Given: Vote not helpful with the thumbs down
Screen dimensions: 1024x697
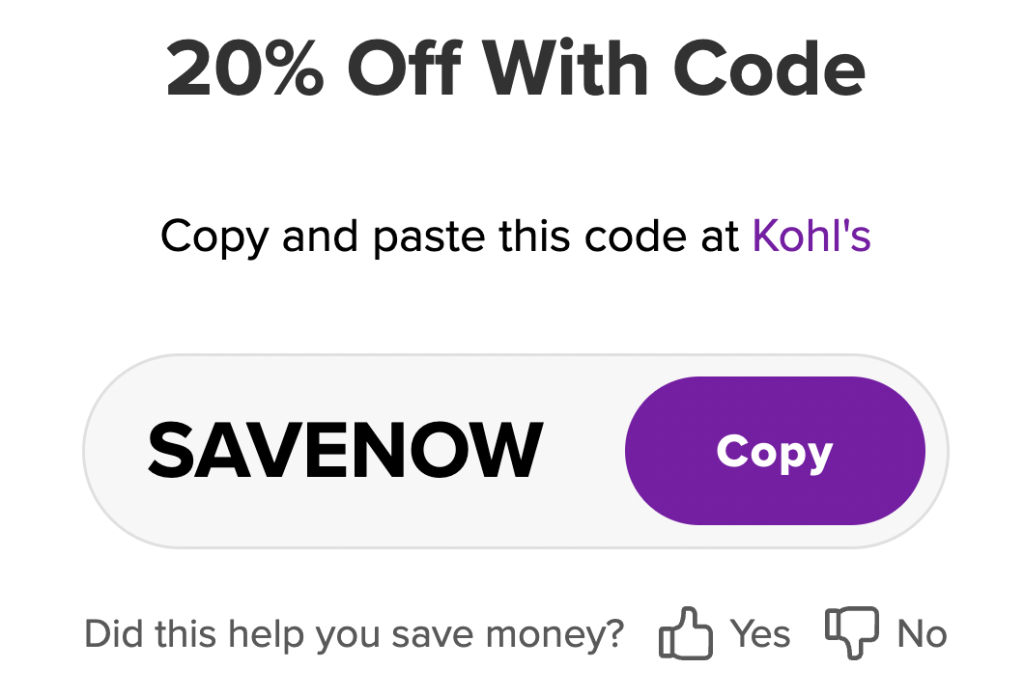Looking at the screenshot, I should click(x=852, y=632).
